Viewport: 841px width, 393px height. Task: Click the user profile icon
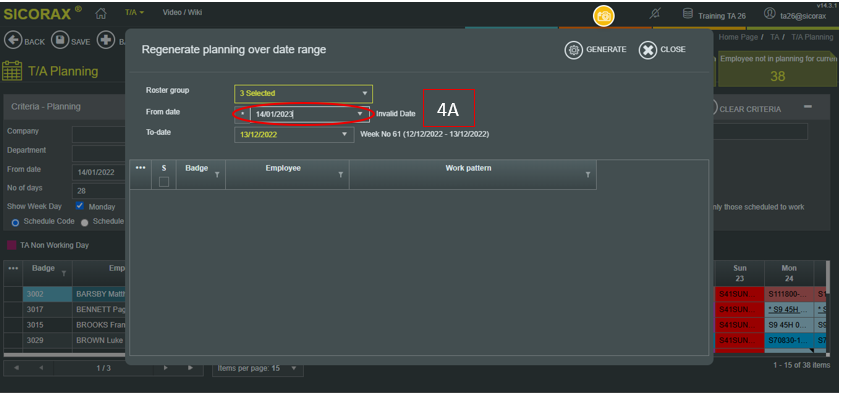click(x=770, y=13)
